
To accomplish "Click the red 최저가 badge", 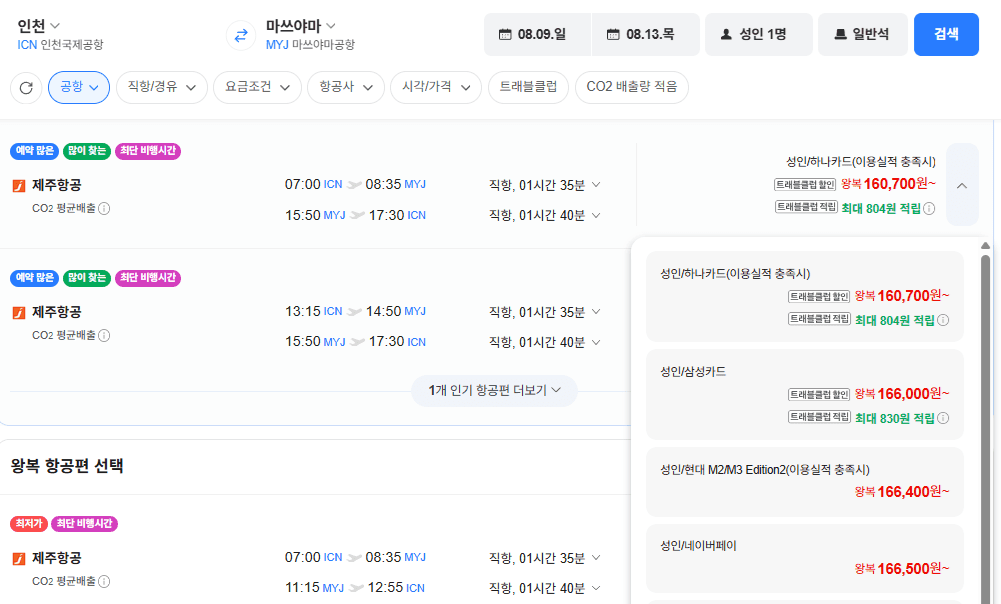I will [29, 524].
